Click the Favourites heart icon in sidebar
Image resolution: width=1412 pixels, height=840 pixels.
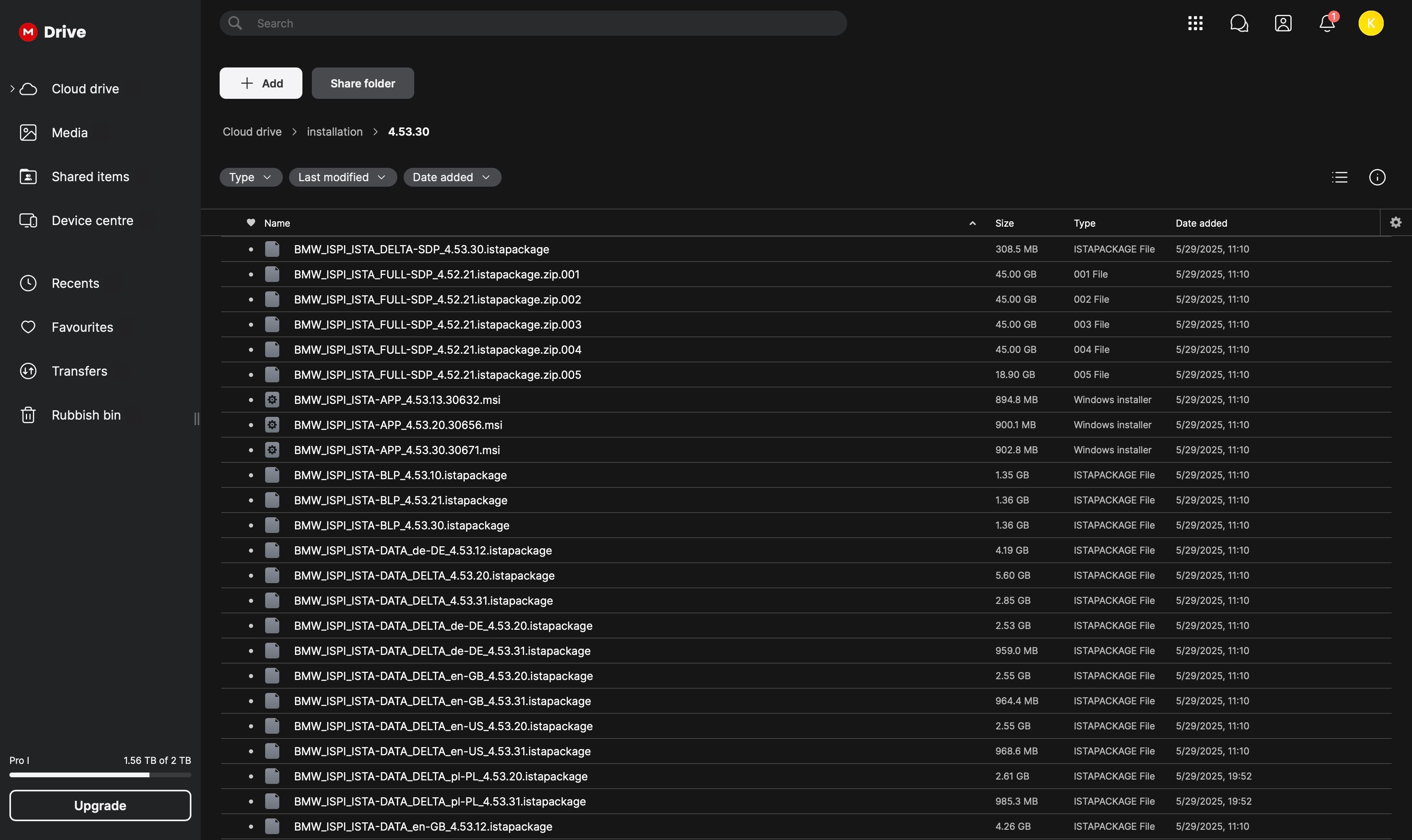pyautogui.click(x=28, y=327)
